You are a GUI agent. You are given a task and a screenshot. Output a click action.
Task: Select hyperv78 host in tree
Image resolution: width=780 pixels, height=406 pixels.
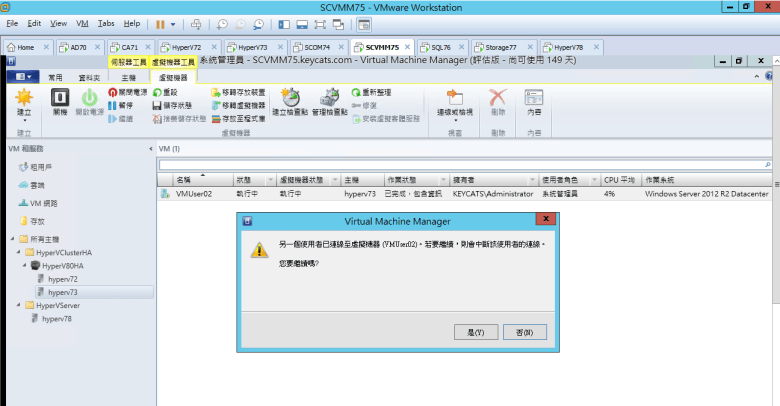coord(56,318)
